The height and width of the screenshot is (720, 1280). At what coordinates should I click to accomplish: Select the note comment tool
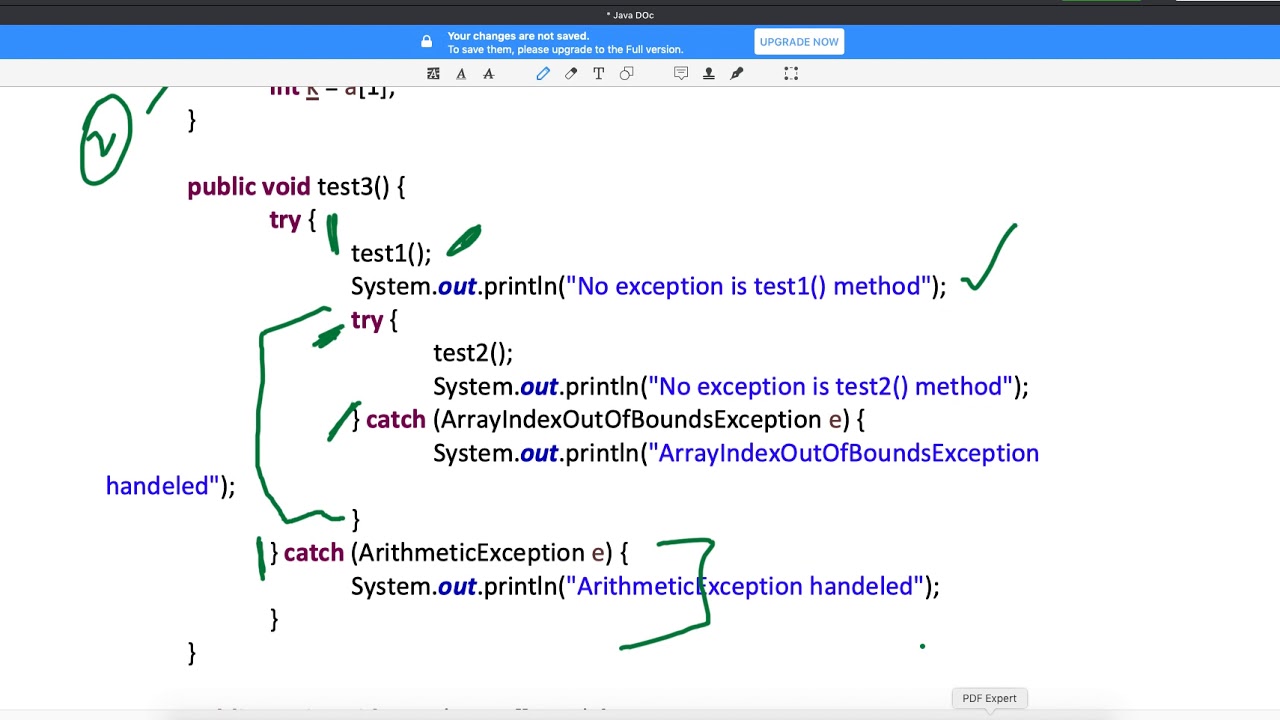pyautogui.click(x=681, y=73)
